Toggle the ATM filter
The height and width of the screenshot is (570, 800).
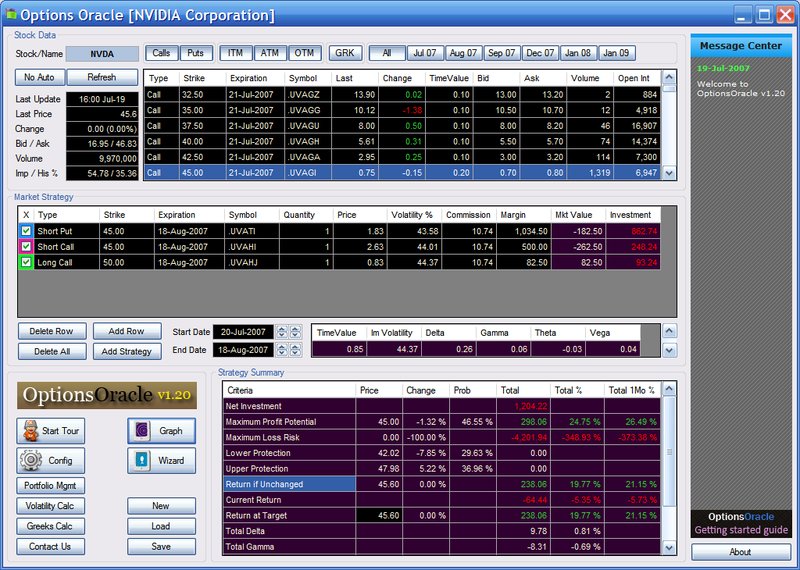pyautogui.click(x=270, y=53)
